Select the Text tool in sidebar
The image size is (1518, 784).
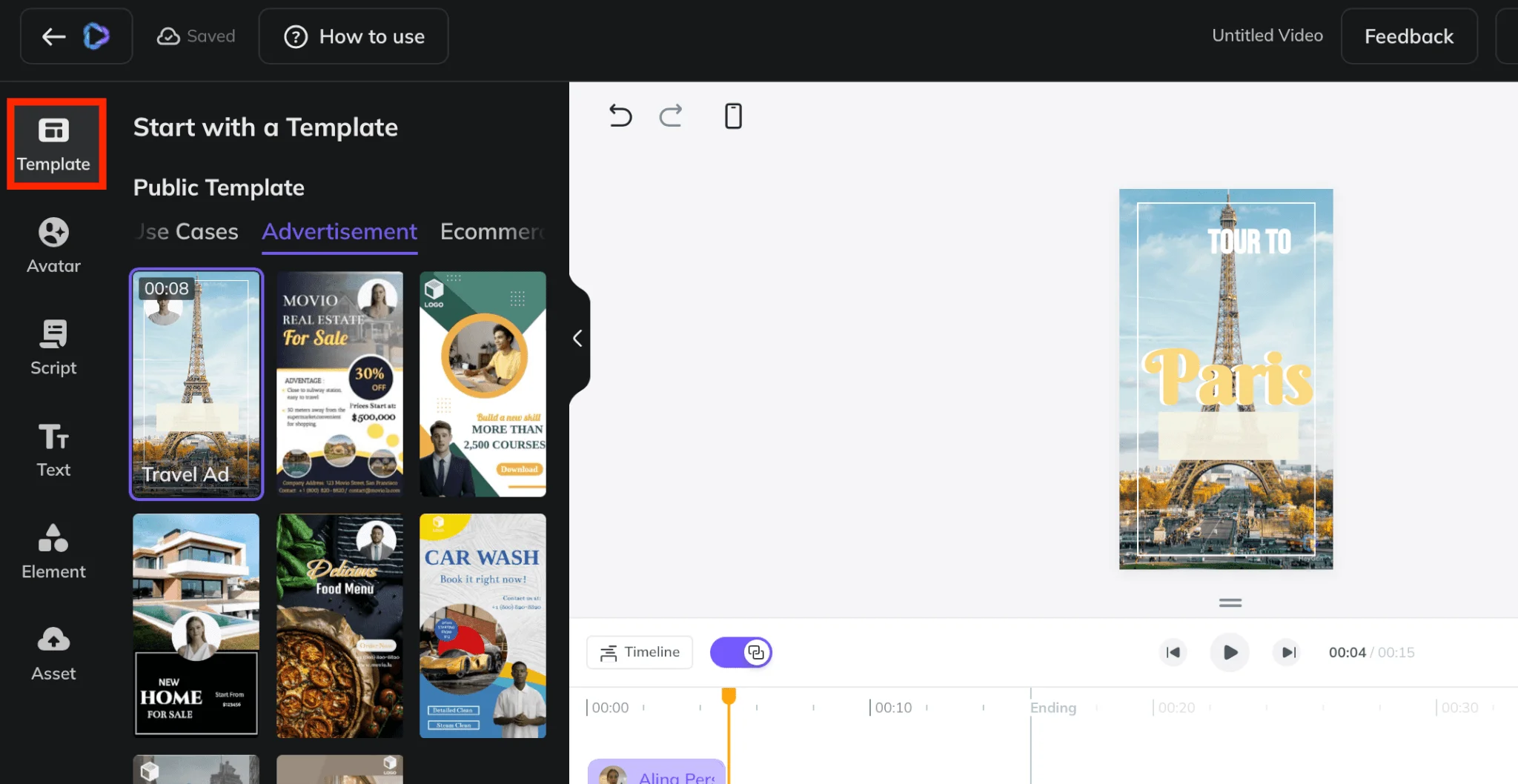(x=53, y=450)
